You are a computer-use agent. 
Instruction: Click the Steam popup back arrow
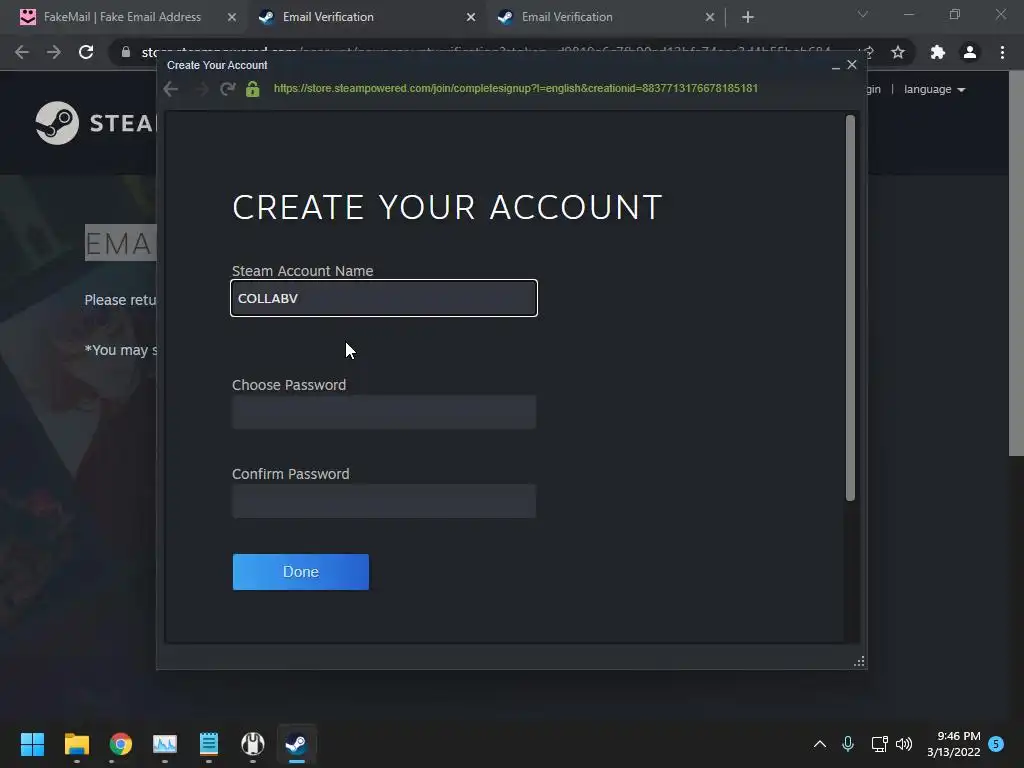pos(171,89)
